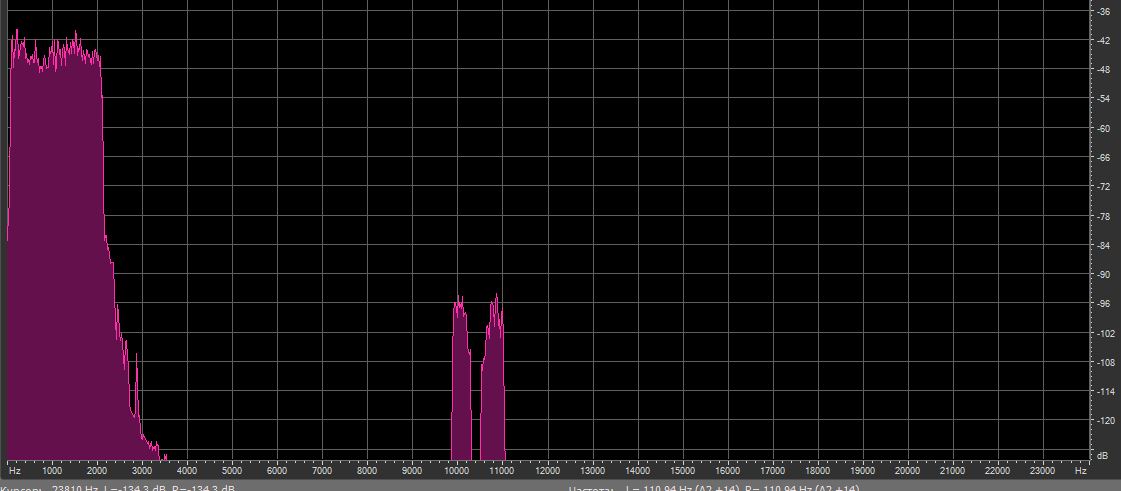Click the 9000 Hz frequency axis label
The image size is (1121, 491).
tap(412, 472)
